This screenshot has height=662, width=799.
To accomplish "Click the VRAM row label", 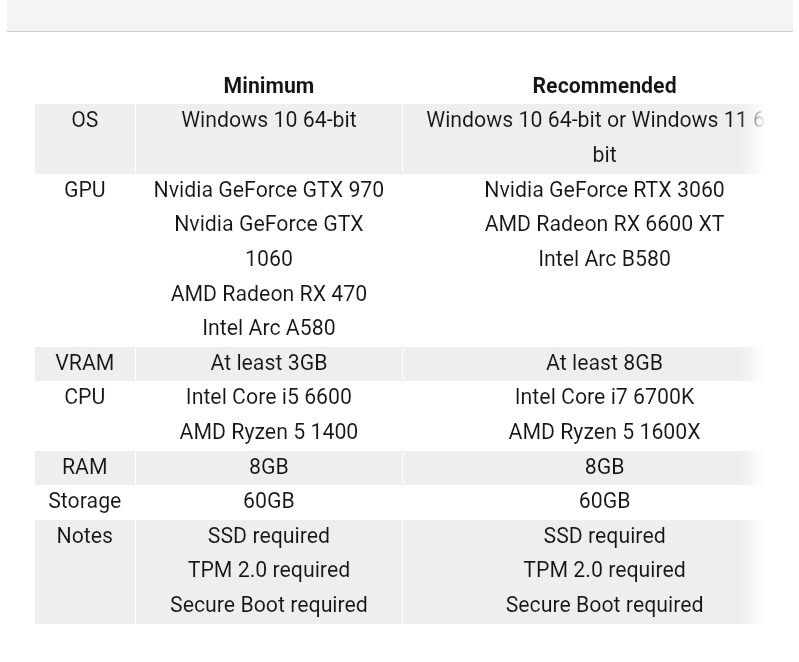I will tap(85, 363).
